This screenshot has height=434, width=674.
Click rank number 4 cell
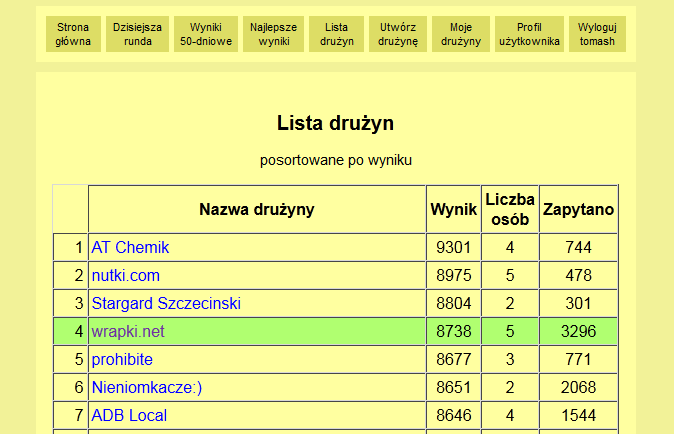pos(70,331)
